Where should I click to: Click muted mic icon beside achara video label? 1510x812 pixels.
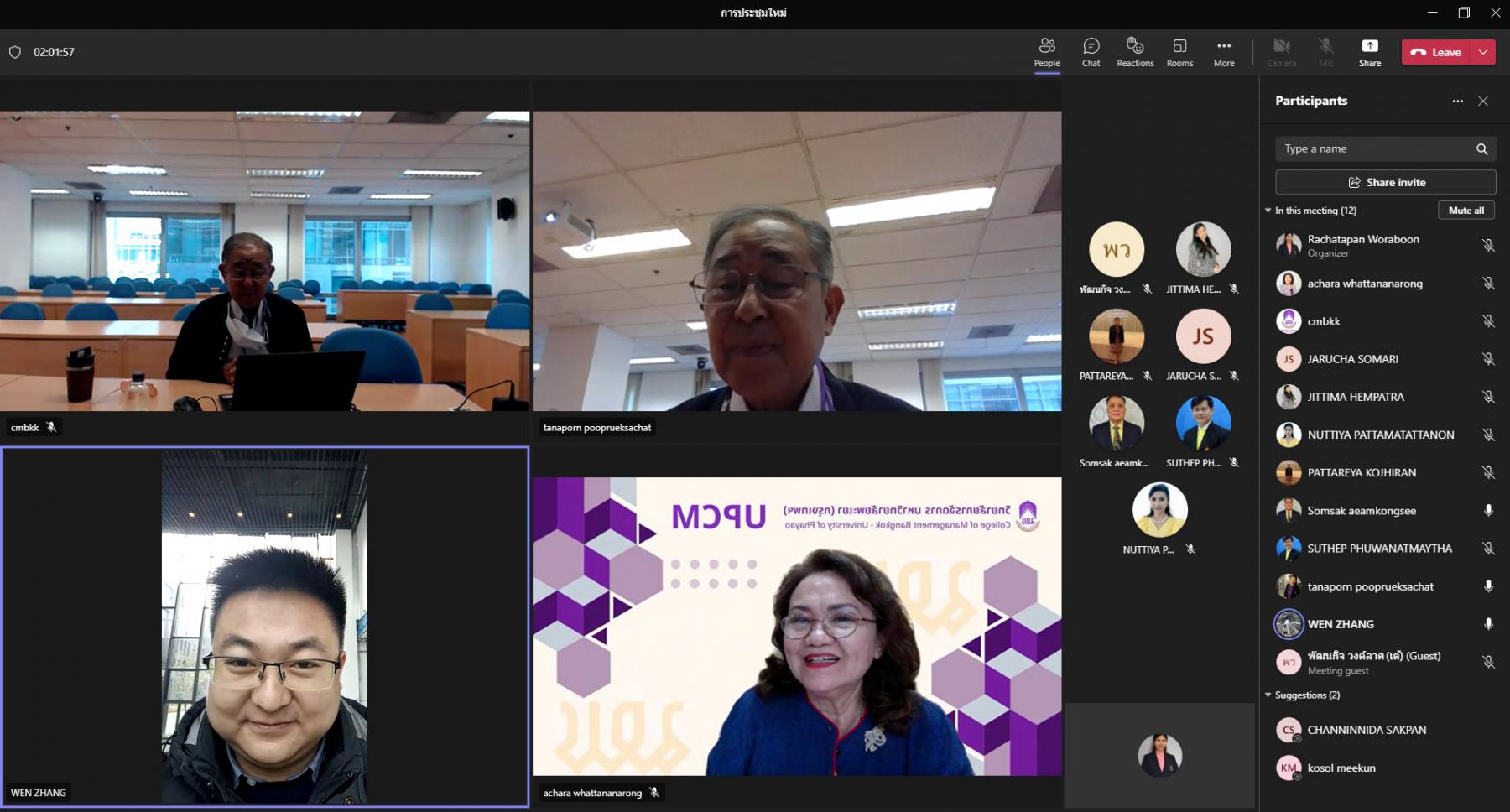pyautogui.click(x=654, y=793)
